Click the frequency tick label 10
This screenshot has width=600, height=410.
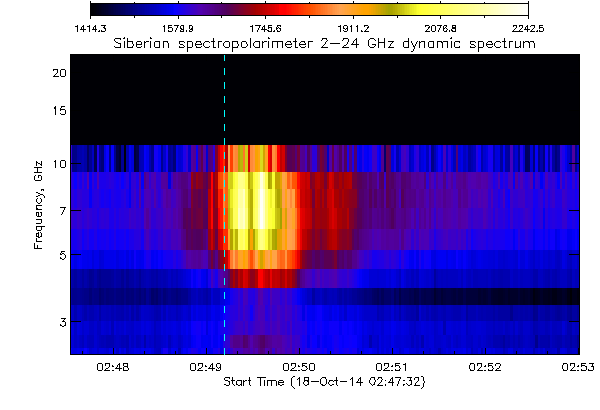pos(59,164)
